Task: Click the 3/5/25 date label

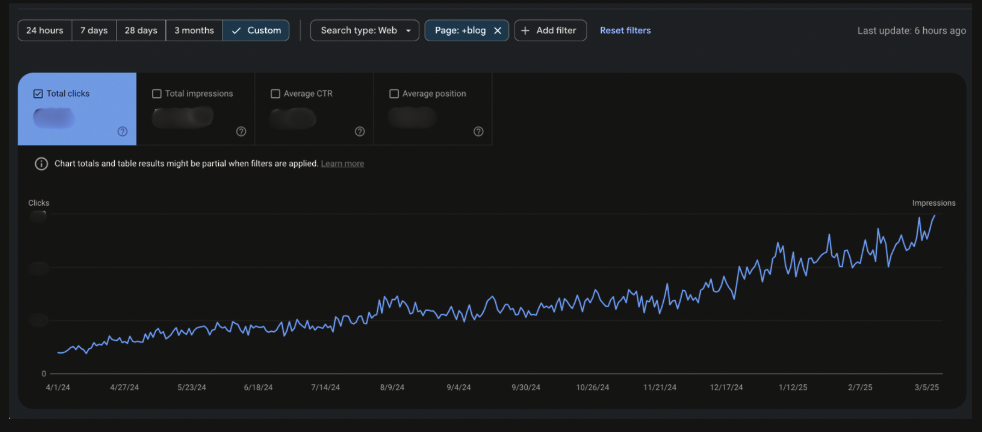Action: pyautogui.click(x=928, y=388)
